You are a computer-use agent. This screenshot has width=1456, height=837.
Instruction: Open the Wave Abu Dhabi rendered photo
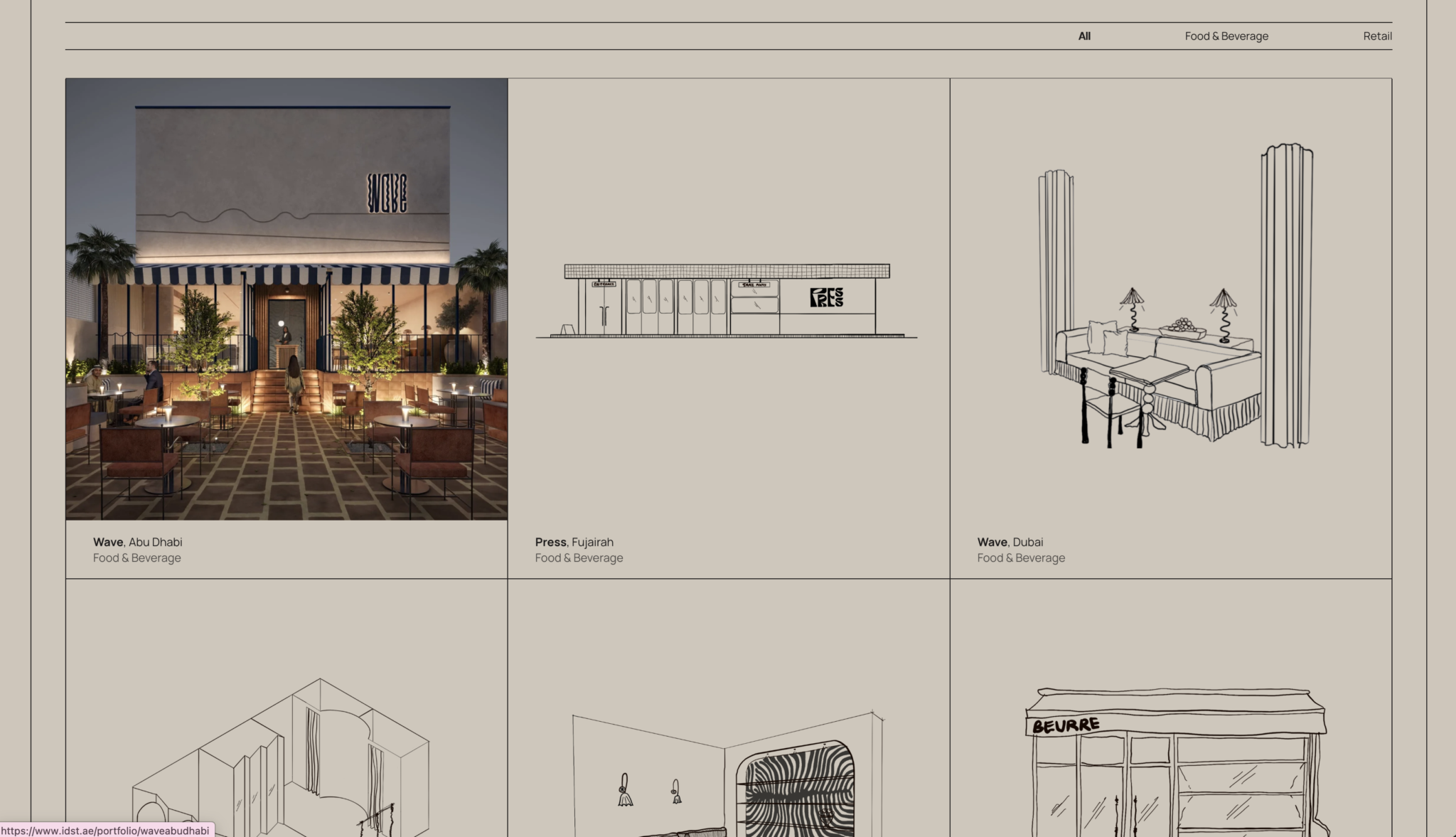287,299
